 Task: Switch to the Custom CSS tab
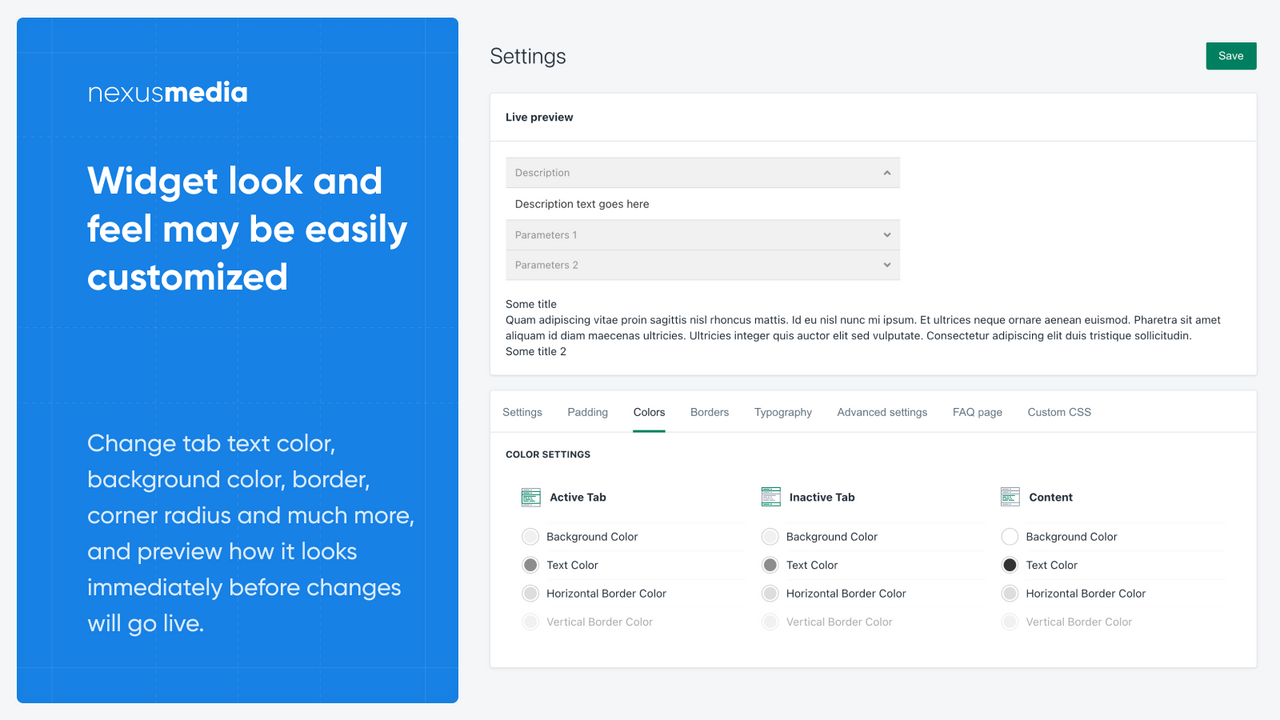(x=1059, y=411)
